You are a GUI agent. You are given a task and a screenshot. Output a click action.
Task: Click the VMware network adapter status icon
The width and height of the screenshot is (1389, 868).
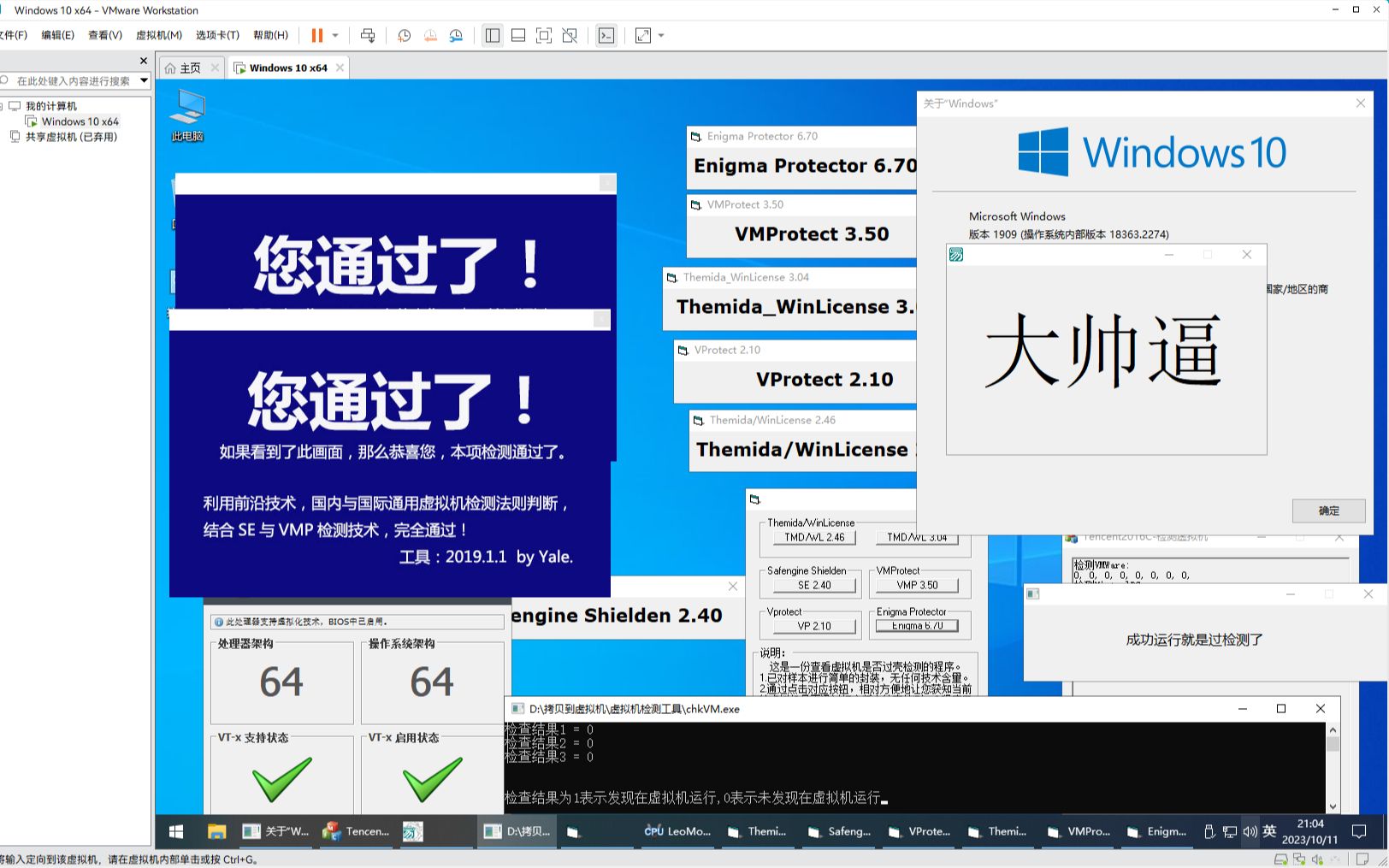click(1299, 859)
